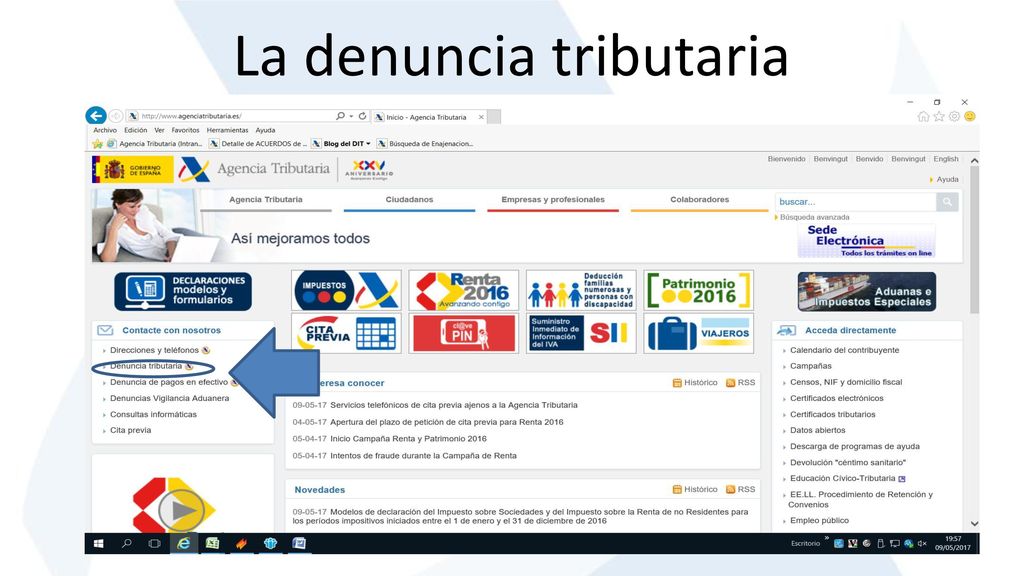
Task: Open the Sede Electrónica banner
Action: [867, 240]
